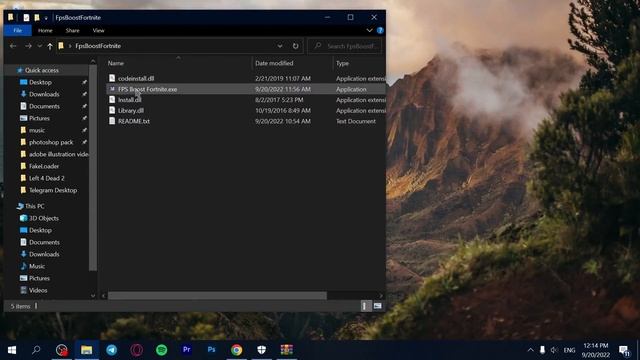Click the Properties icon in title bar

[26, 18]
